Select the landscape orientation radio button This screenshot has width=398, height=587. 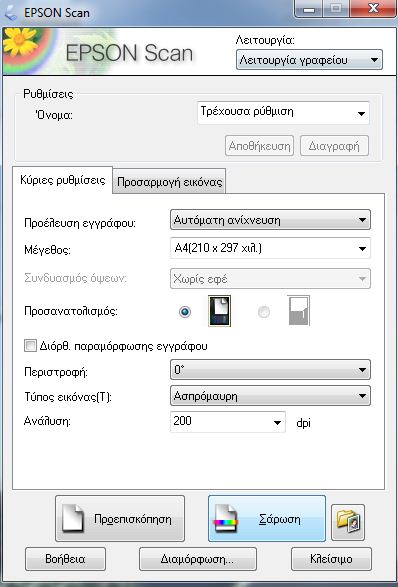pyautogui.click(x=264, y=311)
